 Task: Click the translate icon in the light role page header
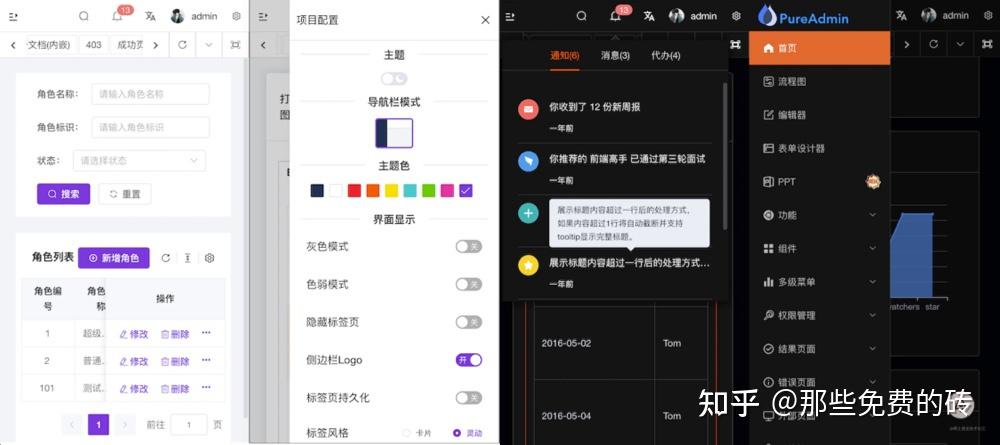151,17
